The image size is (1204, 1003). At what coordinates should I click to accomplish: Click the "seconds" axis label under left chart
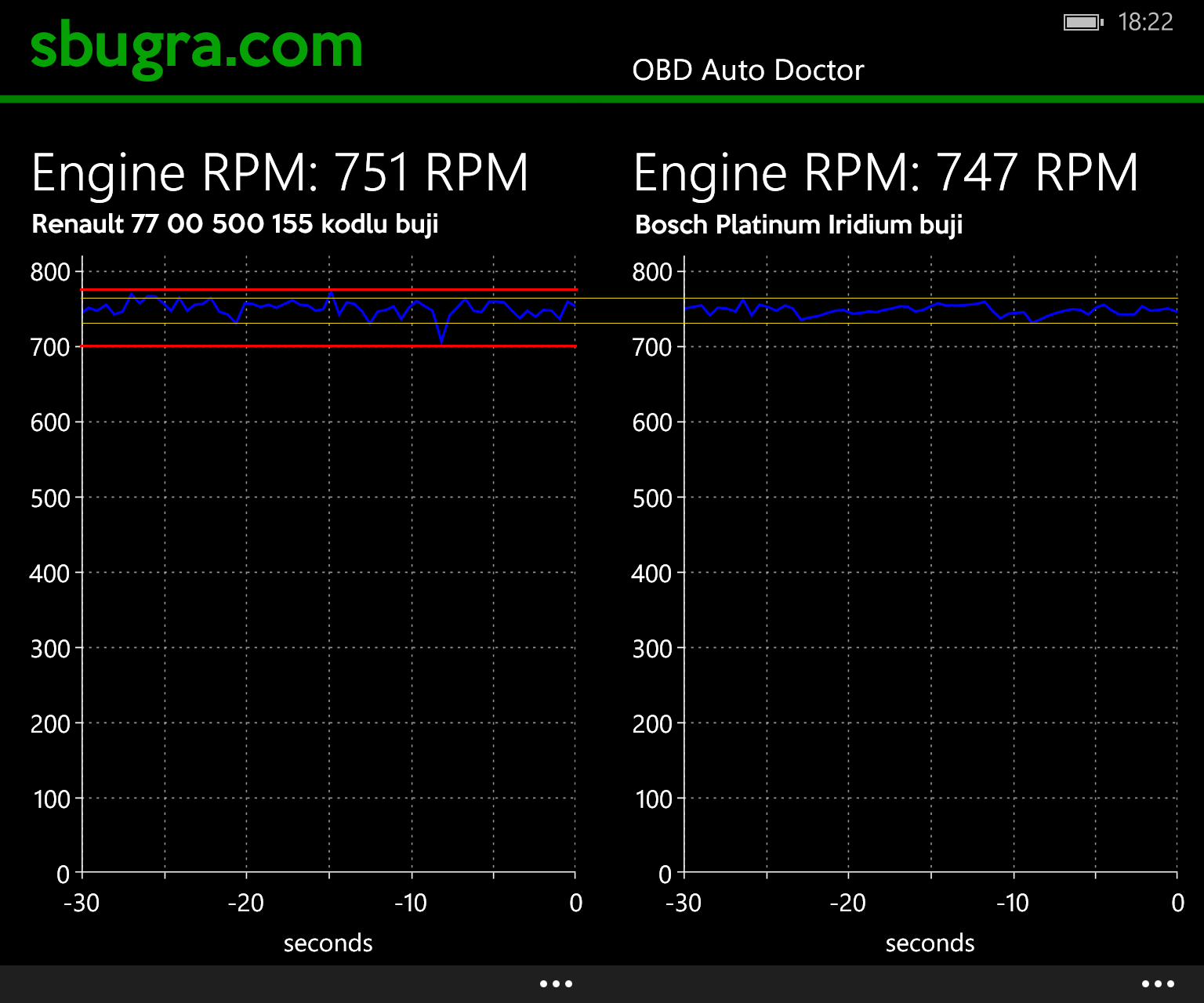click(x=328, y=943)
